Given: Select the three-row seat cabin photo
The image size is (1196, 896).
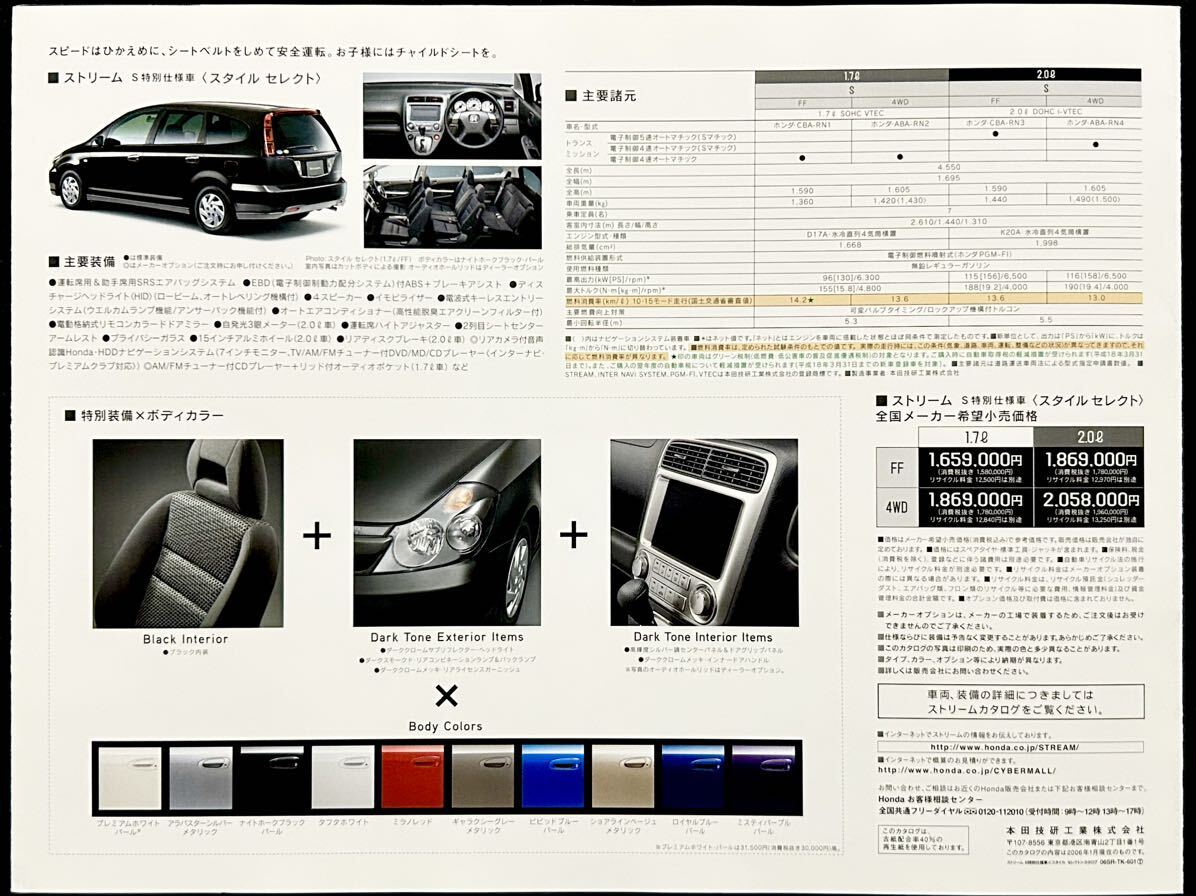Looking at the screenshot, I should pyautogui.click(x=452, y=207).
